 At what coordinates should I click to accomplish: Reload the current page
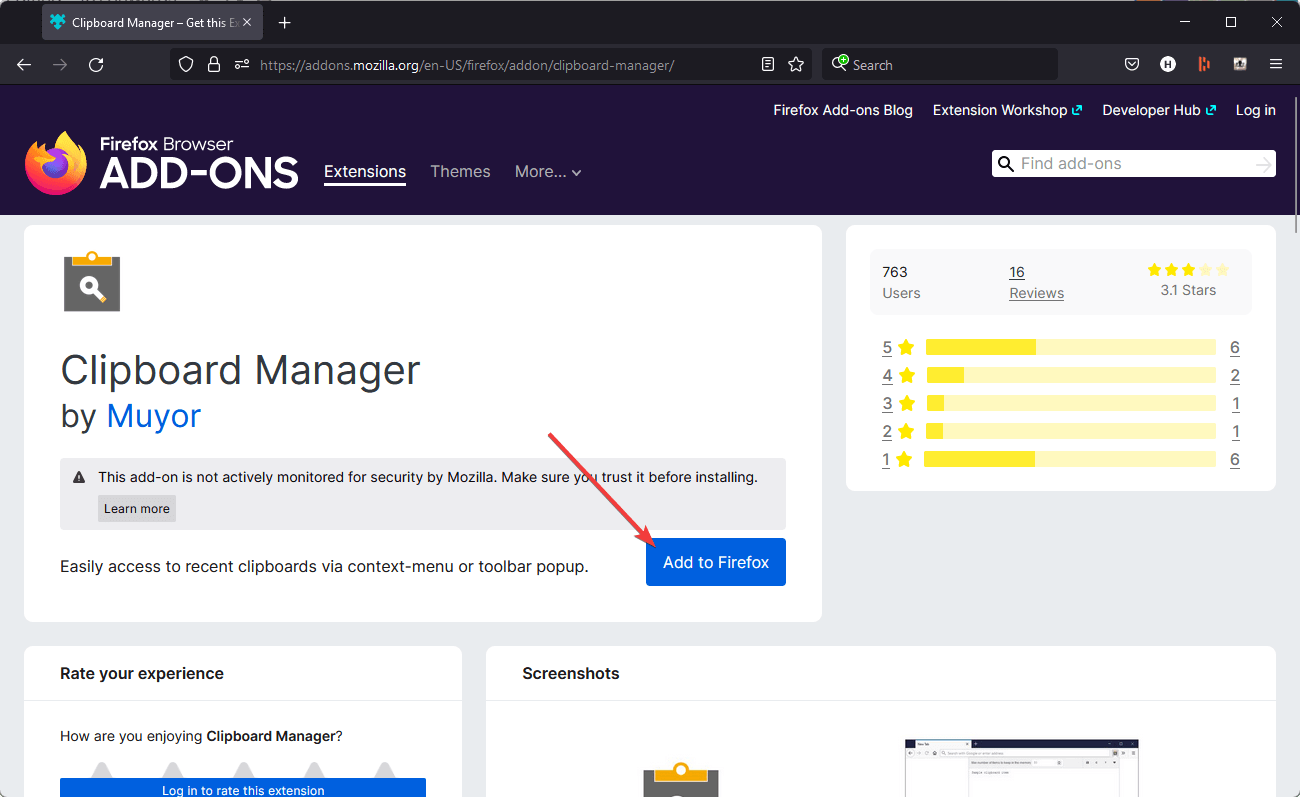pos(96,64)
